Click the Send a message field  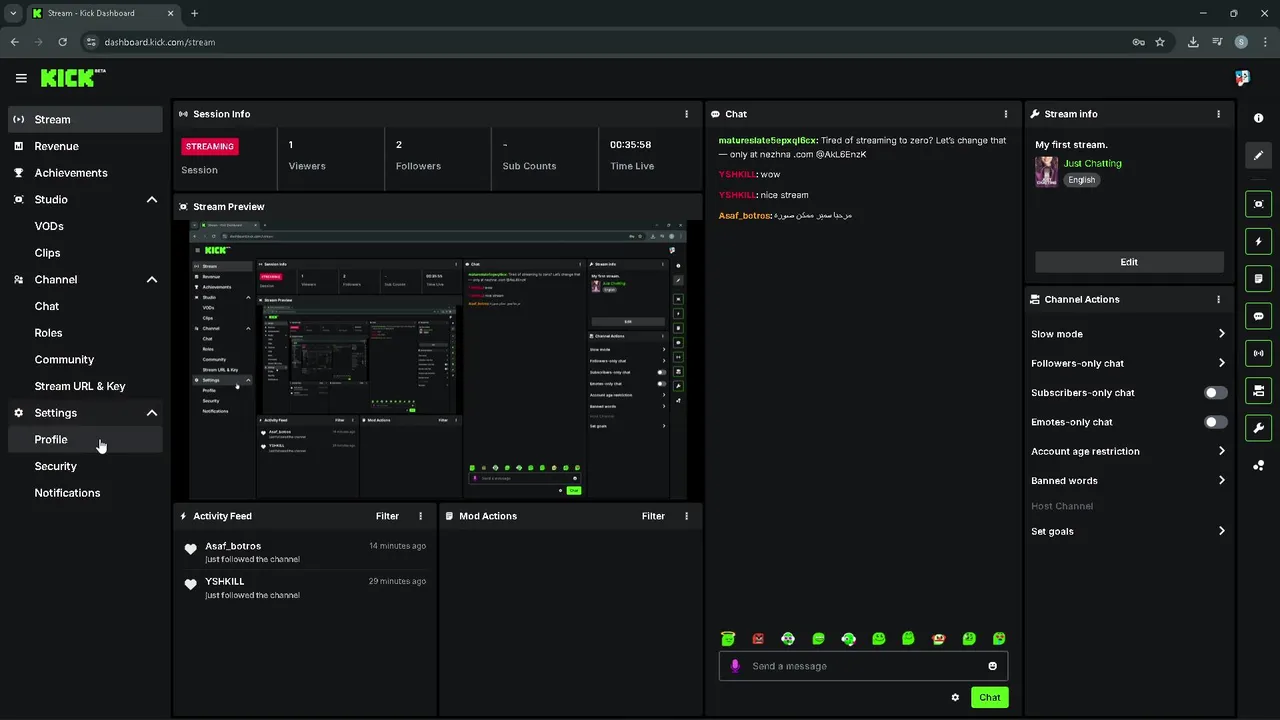(863, 666)
